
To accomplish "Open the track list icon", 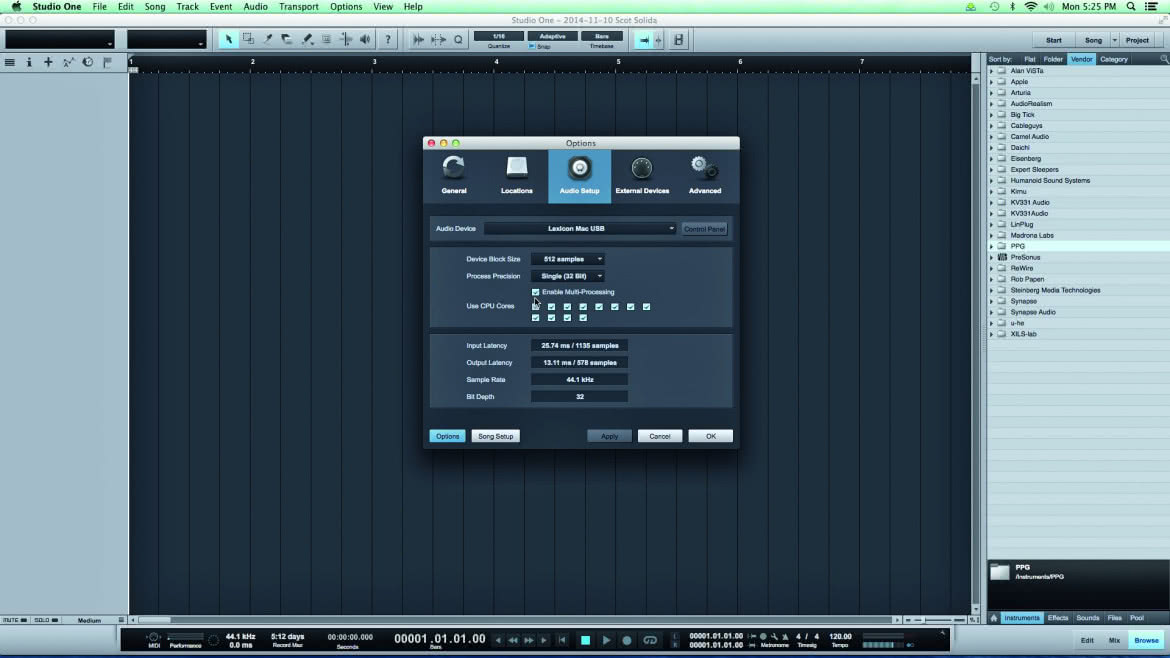I will tap(10, 63).
